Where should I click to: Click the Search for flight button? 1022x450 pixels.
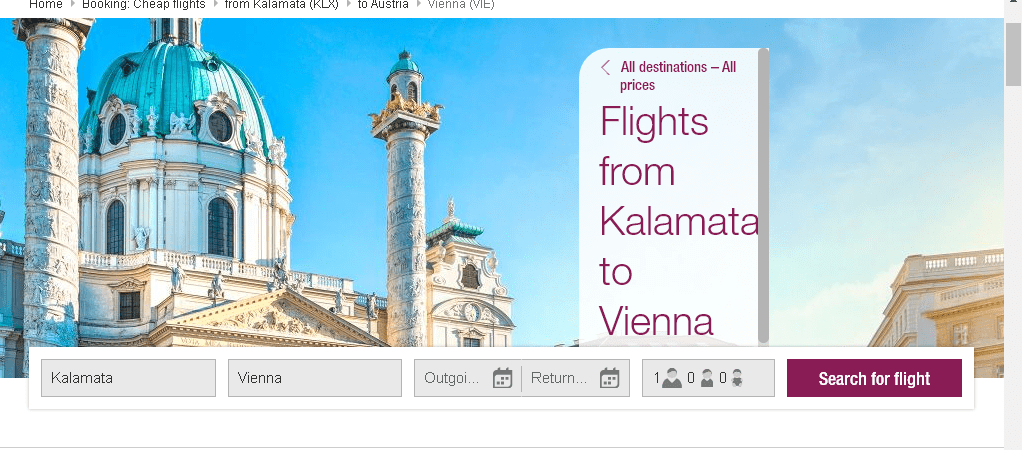point(874,378)
